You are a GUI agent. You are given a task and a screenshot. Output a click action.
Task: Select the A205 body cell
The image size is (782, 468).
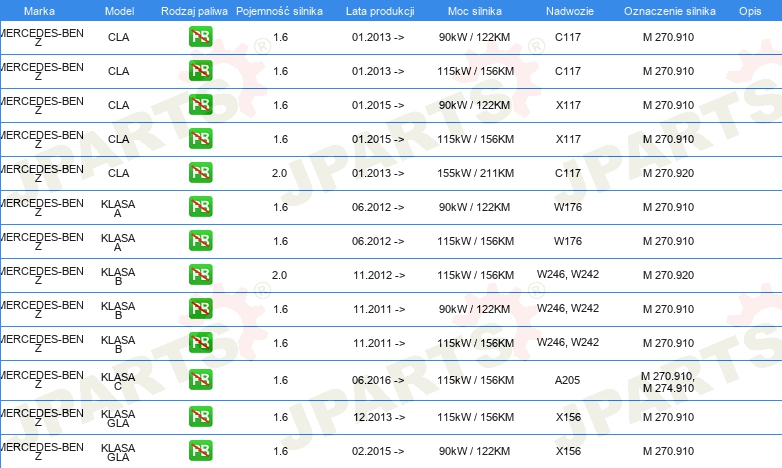568,380
